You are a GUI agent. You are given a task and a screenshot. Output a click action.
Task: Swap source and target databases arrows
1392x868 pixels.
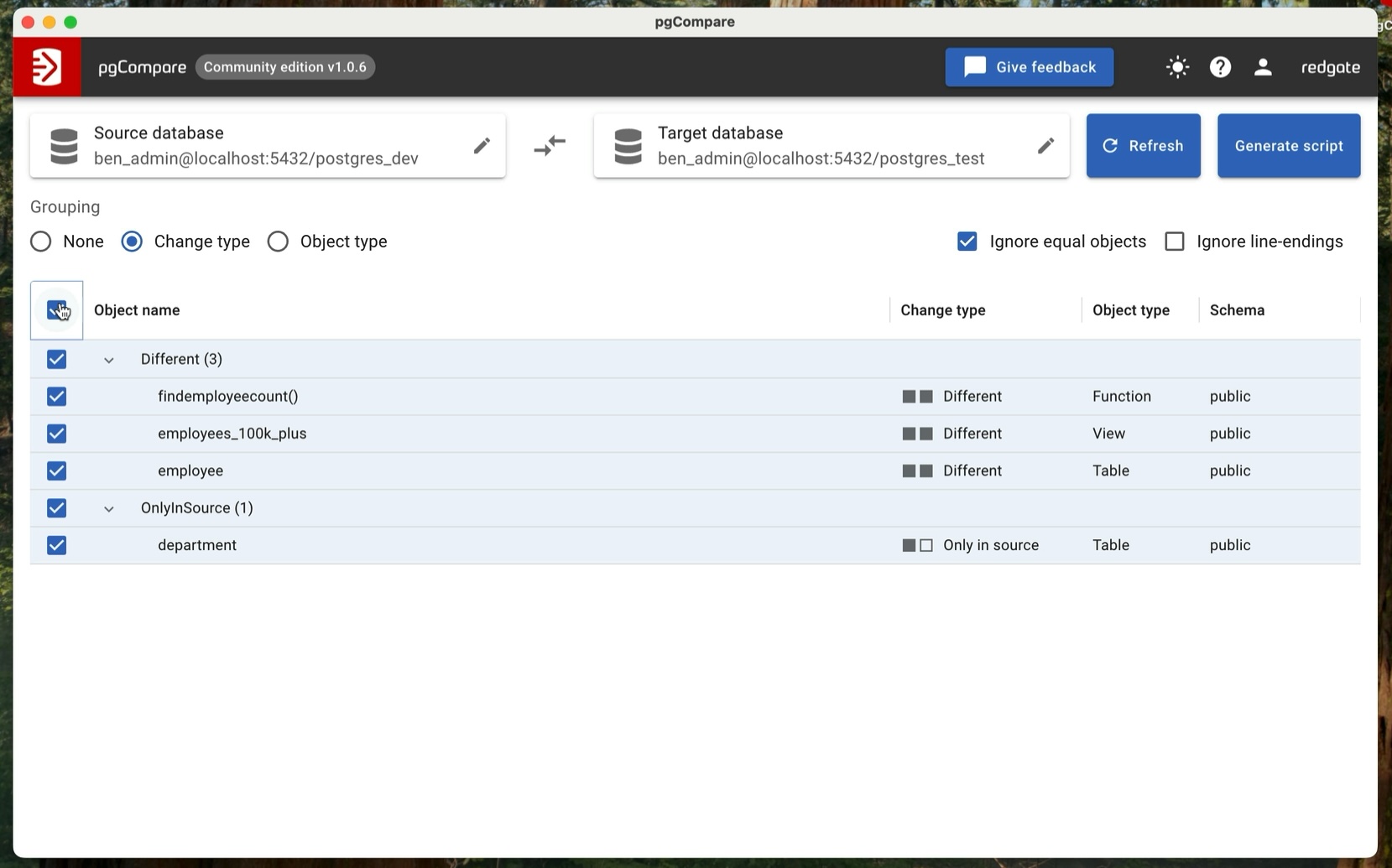coord(550,146)
